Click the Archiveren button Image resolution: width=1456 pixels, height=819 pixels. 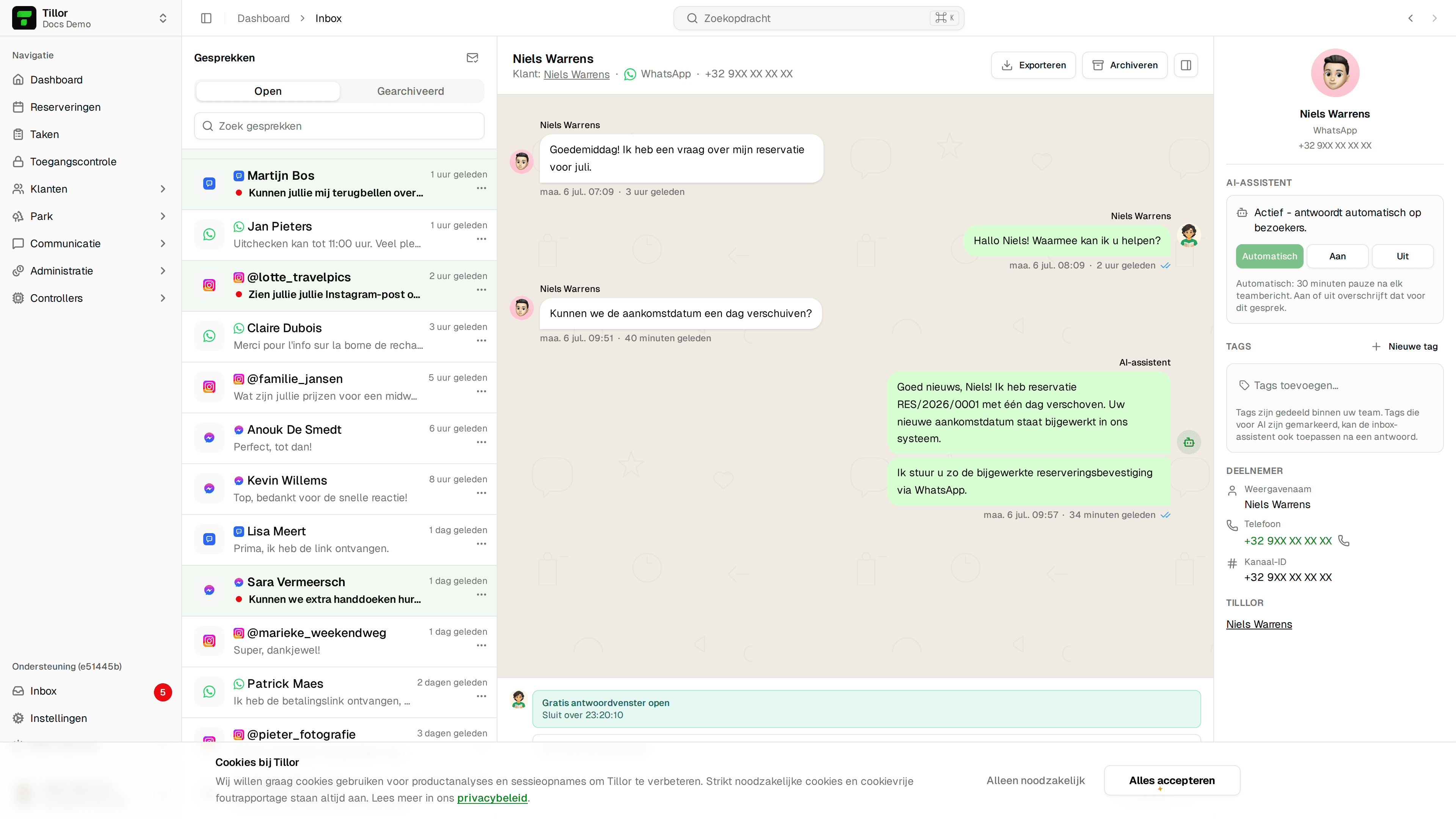(1125, 65)
